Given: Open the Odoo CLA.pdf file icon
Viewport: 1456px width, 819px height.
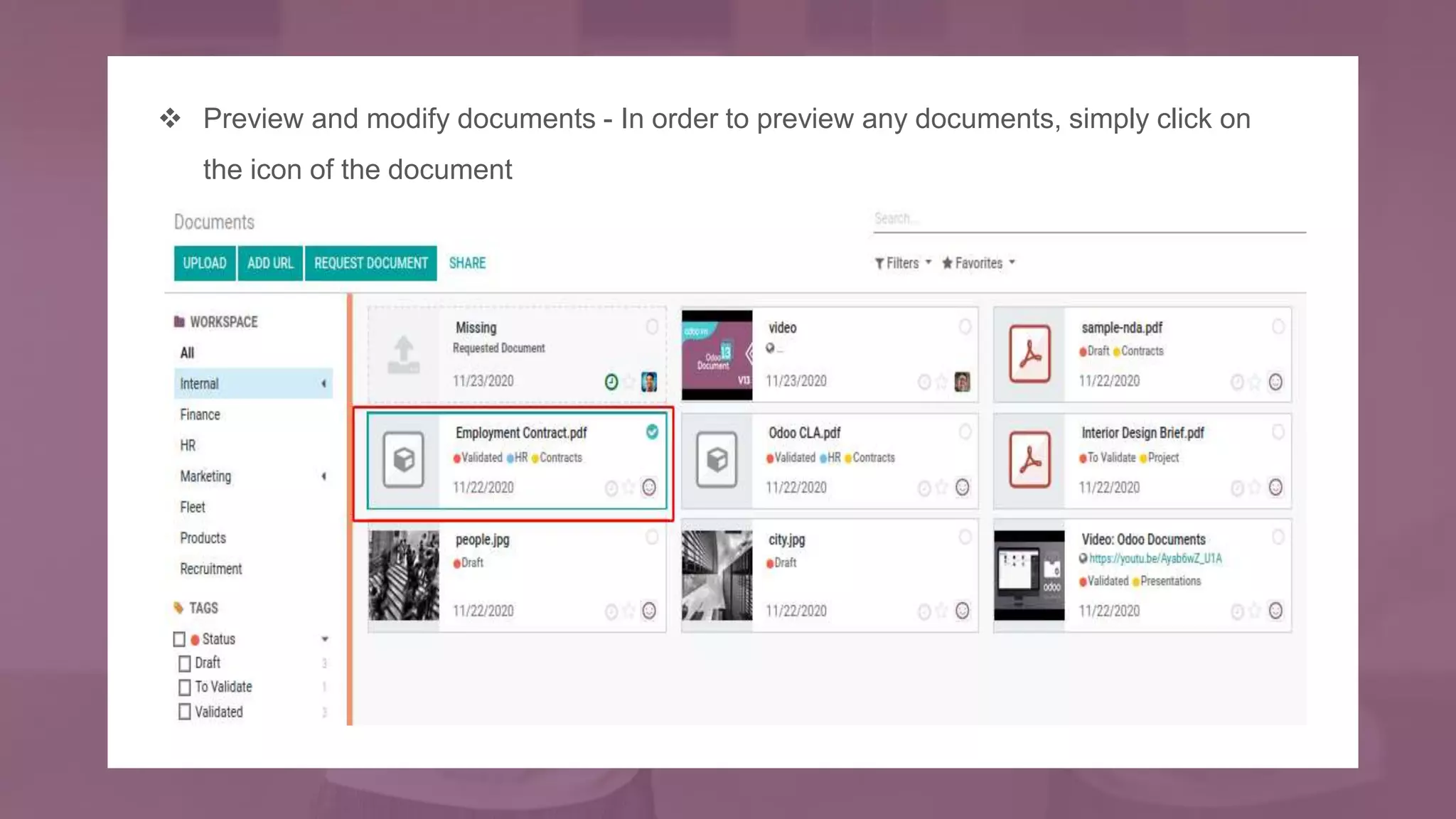Looking at the screenshot, I should 717,460.
